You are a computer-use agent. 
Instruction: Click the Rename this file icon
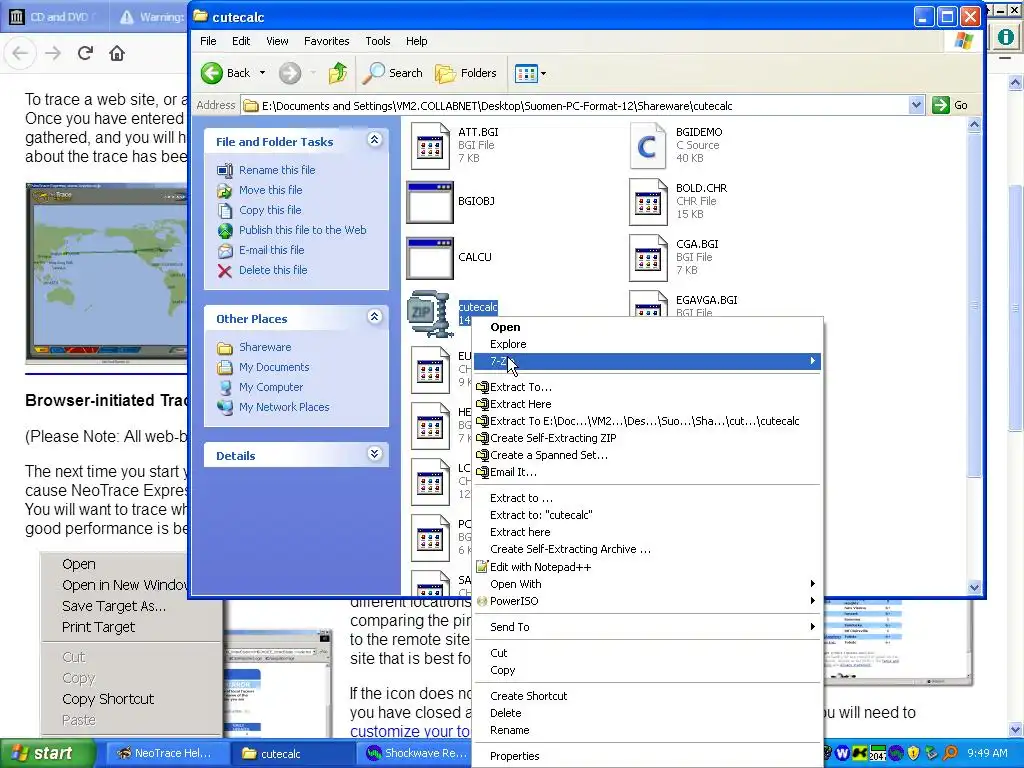[225, 170]
